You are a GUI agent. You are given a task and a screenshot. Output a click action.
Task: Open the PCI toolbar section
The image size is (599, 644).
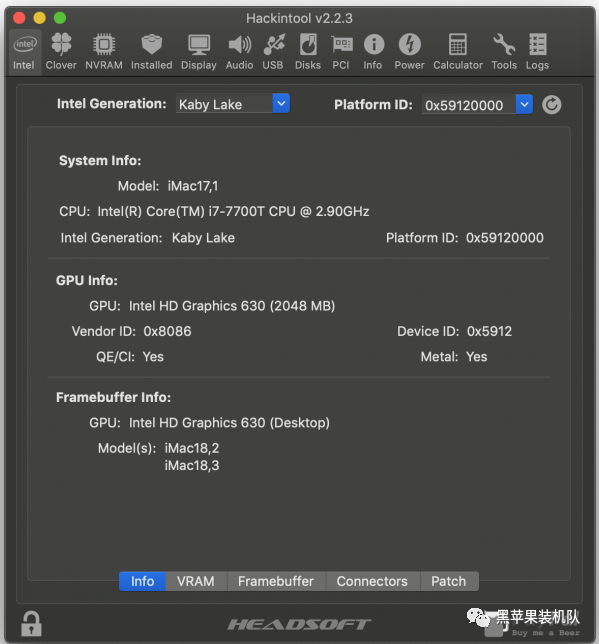pyautogui.click(x=341, y=52)
